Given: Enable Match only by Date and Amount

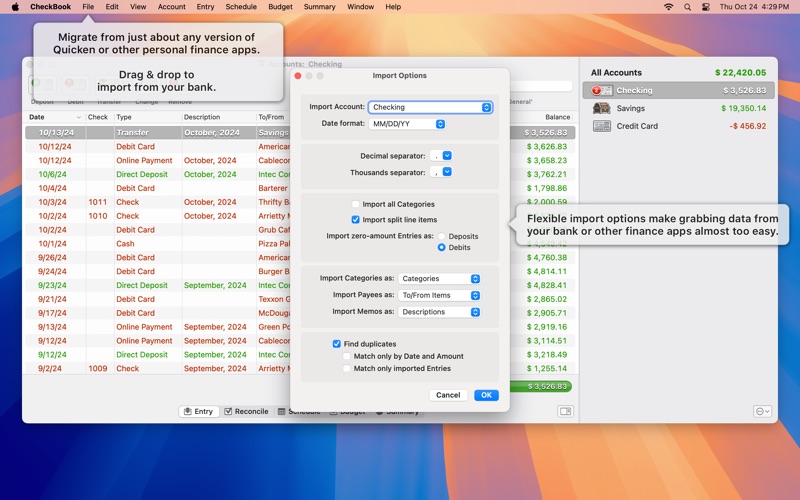Looking at the screenshot, I should coord(347,356).
